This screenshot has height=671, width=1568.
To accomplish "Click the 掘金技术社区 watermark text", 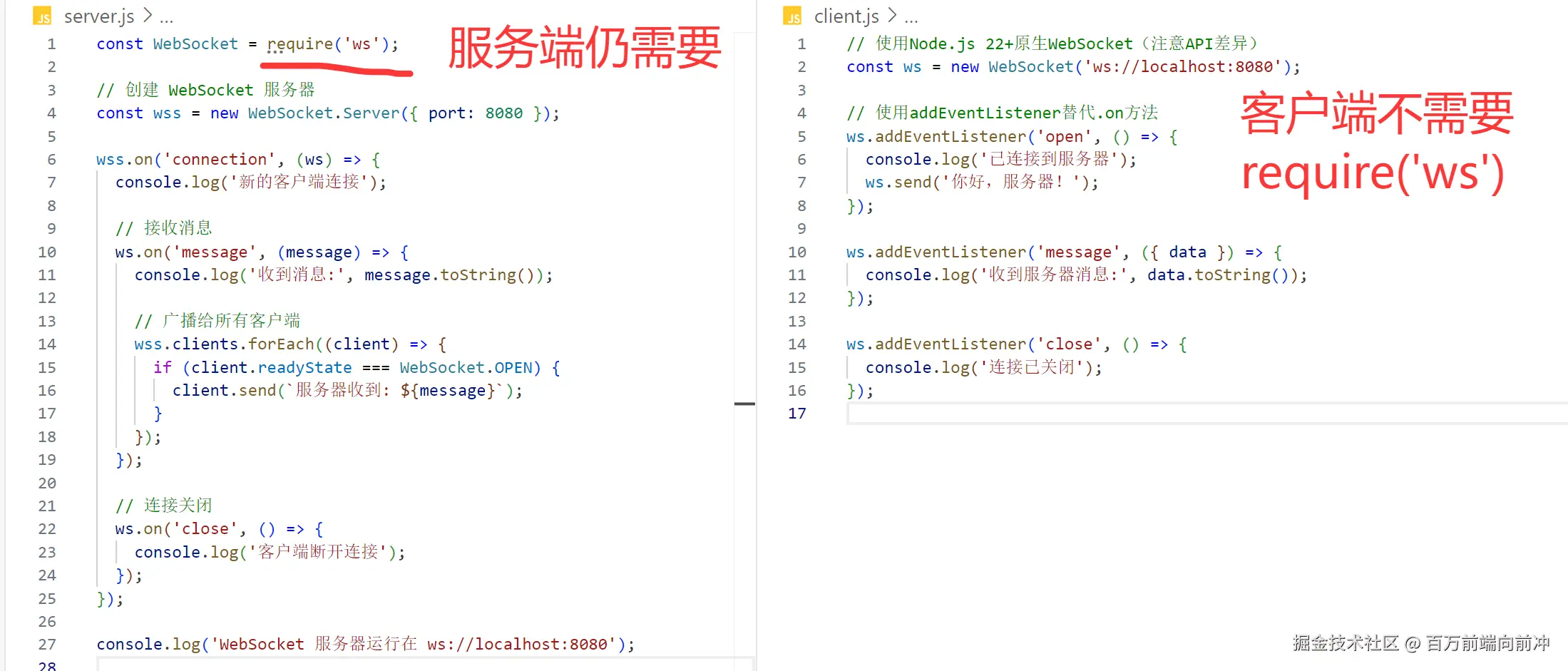I will tap(1348, 642).
